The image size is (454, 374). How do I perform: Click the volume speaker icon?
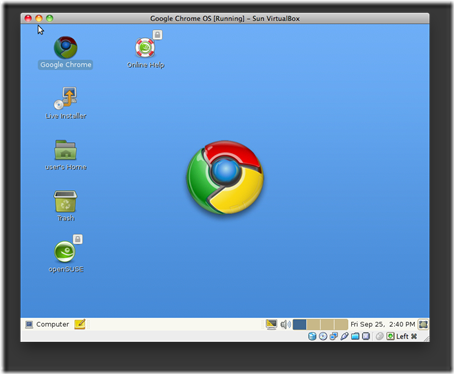(286, 324)
